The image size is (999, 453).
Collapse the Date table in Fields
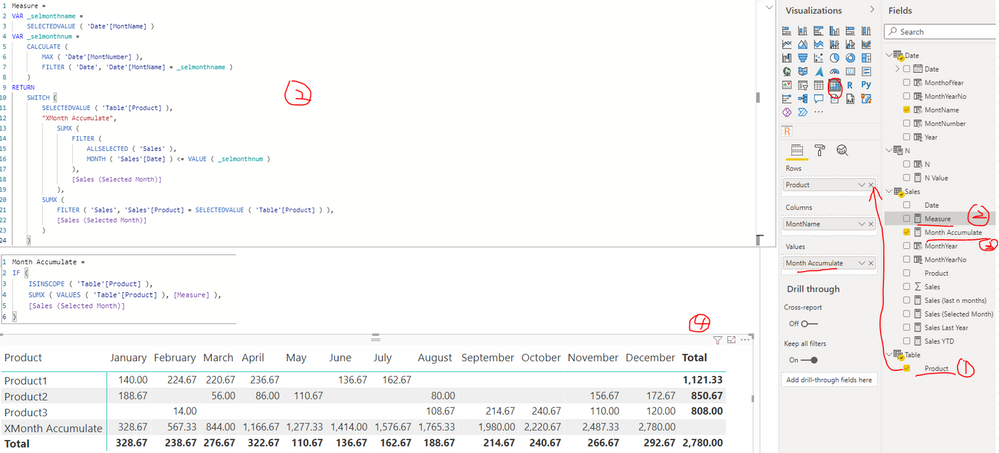click(x=888, y=55)
